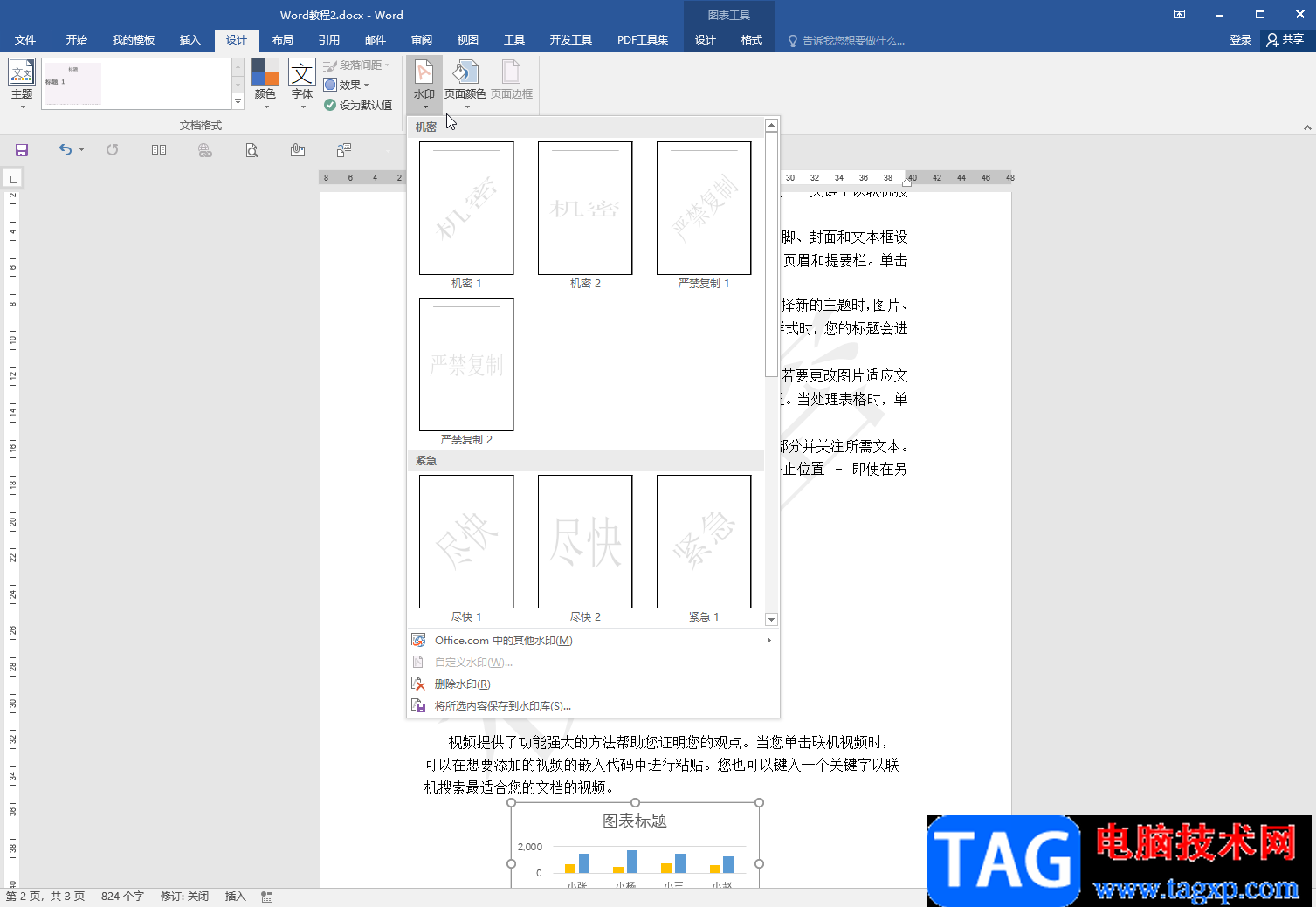The height and width of the screenshot is (907, 1316).
Task: Click the macro recording icon in status bar
Action: 267,897
